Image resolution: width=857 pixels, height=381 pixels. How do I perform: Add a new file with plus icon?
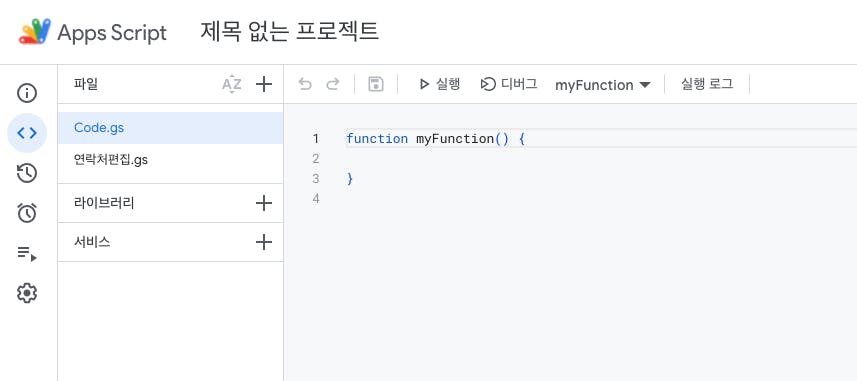(264, 84)
